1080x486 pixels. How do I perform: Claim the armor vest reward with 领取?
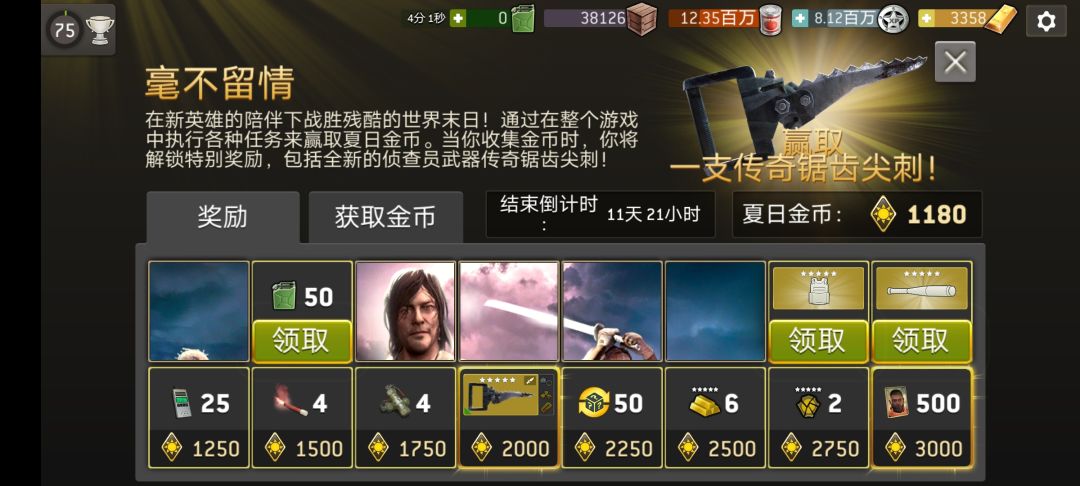818,341
